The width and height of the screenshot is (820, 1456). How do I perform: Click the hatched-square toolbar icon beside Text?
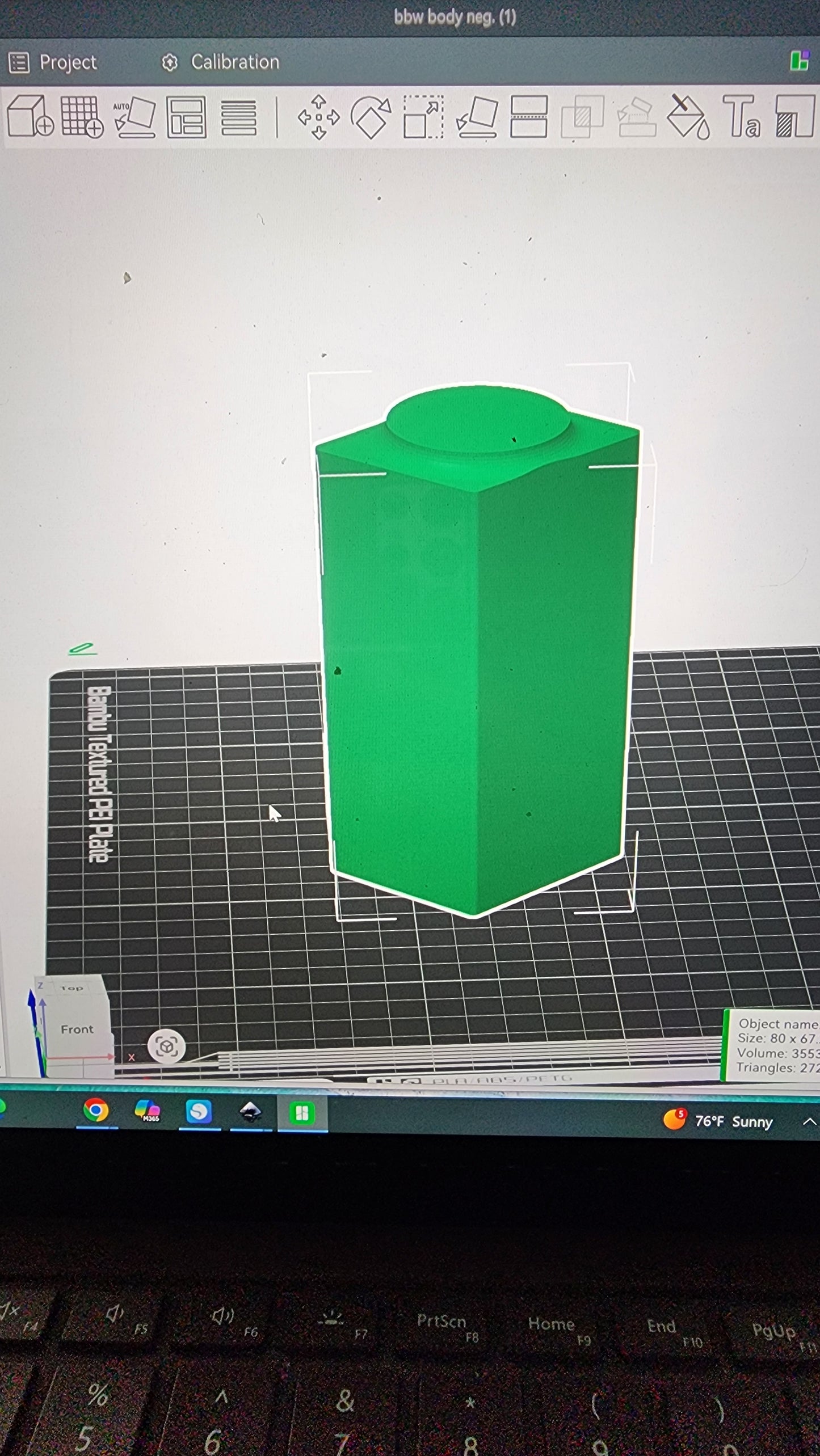pos(794,117)
